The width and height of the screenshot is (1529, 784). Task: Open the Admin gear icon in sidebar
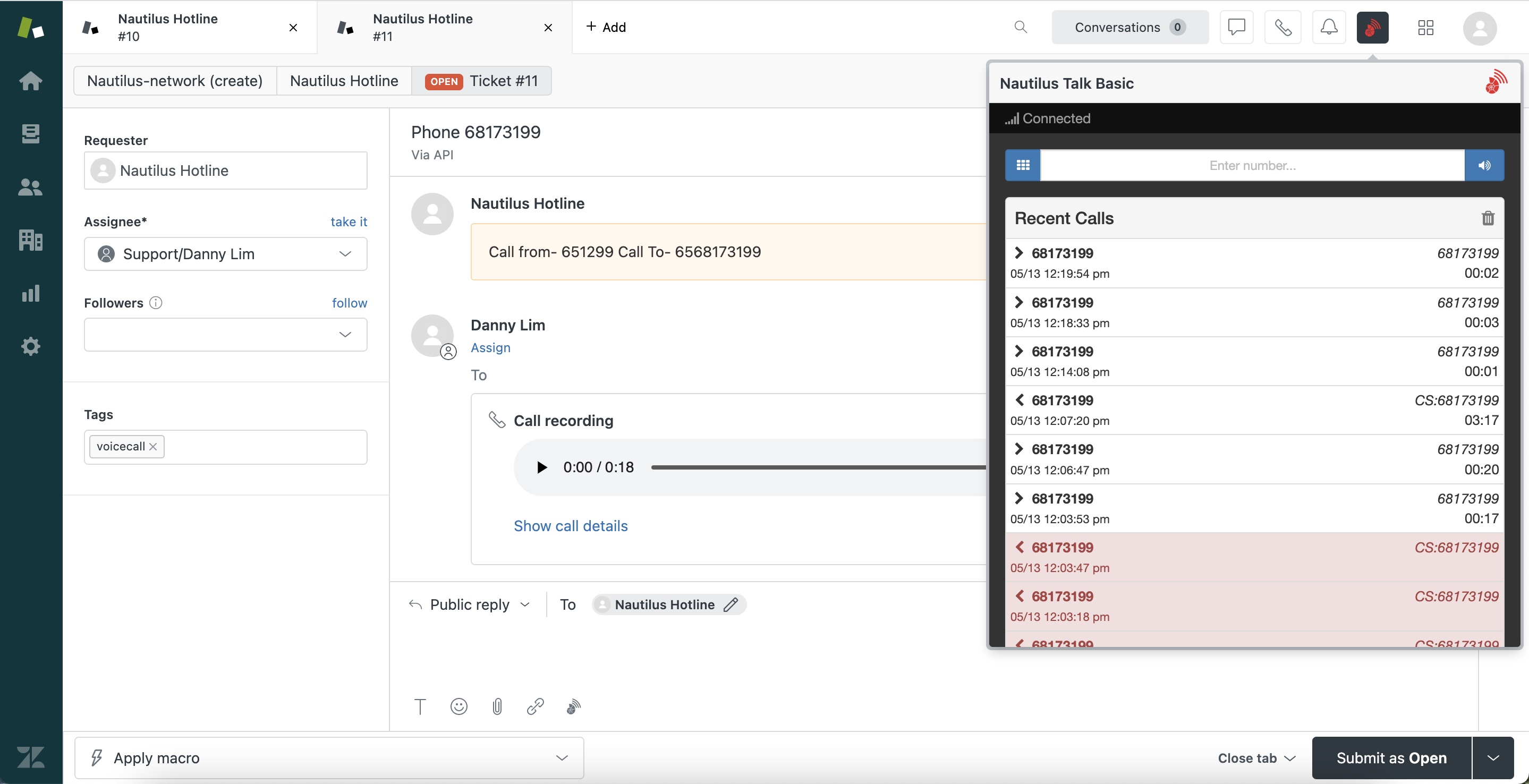tap(30, 346)
